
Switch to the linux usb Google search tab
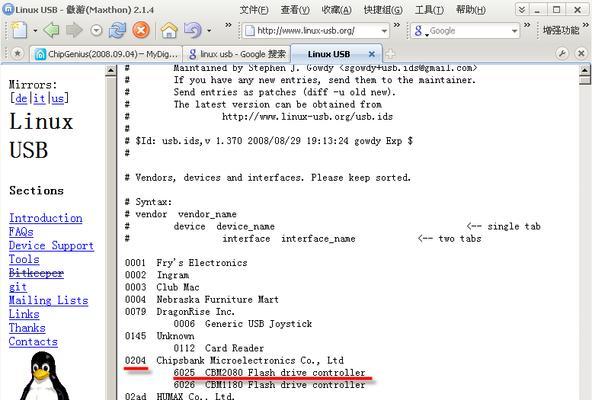[236, 54]
